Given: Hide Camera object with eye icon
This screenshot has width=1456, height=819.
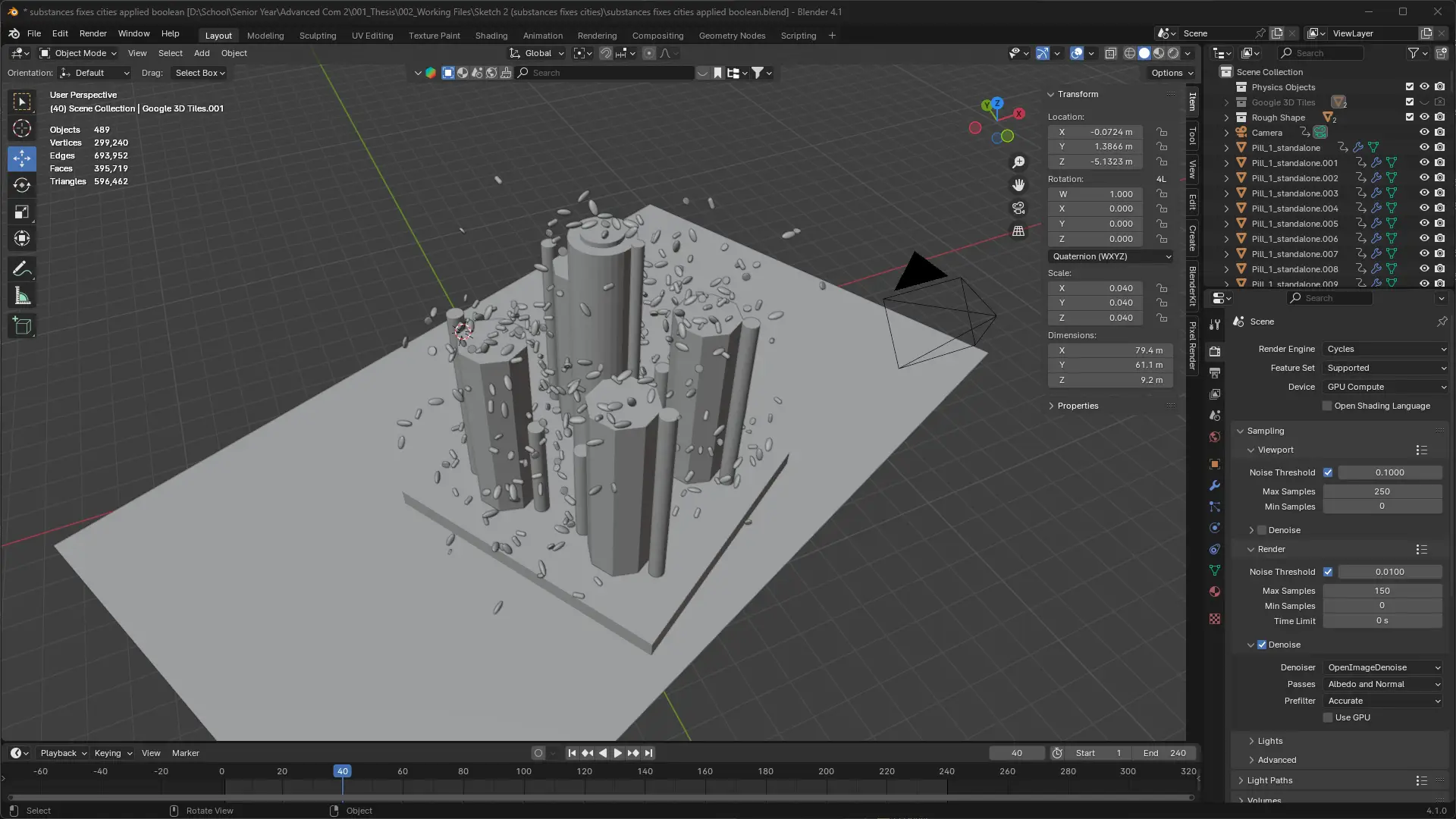Looking at the screenshot, I should point(1424,132).
